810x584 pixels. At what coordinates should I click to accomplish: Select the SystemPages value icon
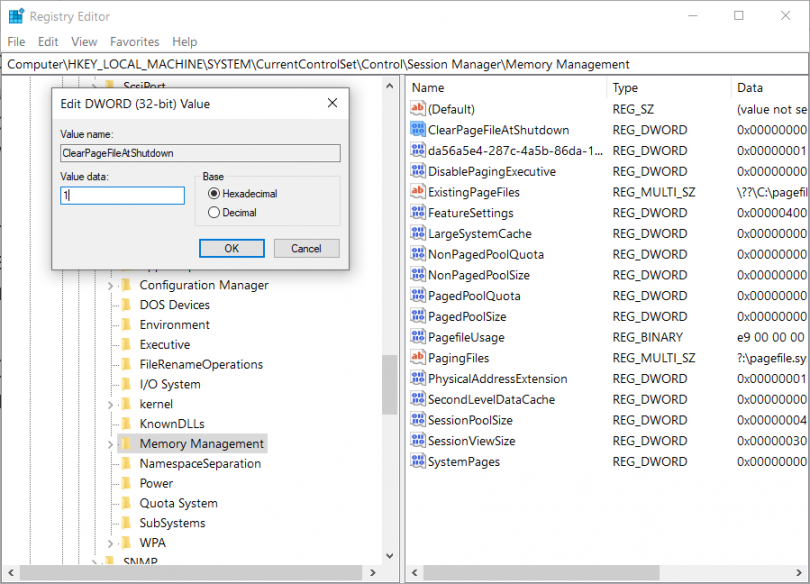click(418, 461)
